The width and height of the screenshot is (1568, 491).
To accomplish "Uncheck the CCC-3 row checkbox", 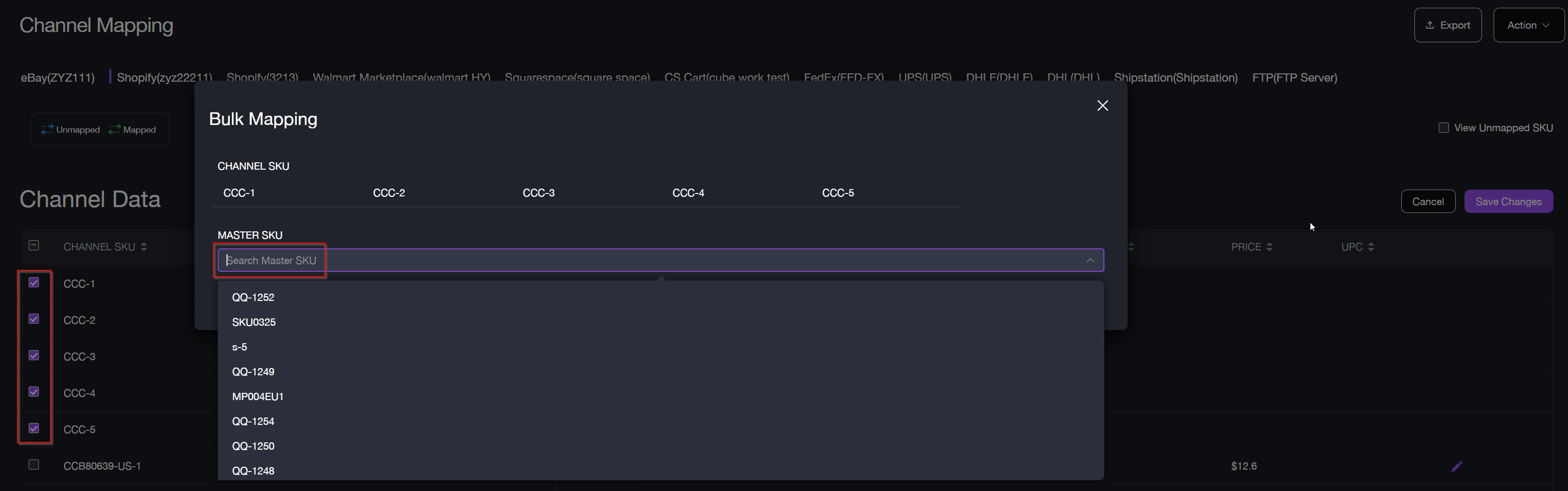I will (34, 355).
